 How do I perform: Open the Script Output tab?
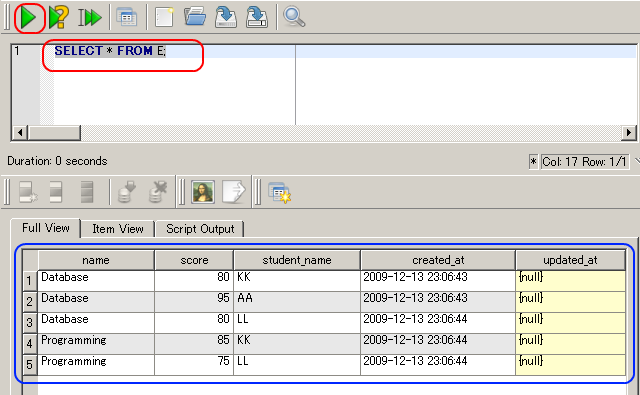point(200,229)
